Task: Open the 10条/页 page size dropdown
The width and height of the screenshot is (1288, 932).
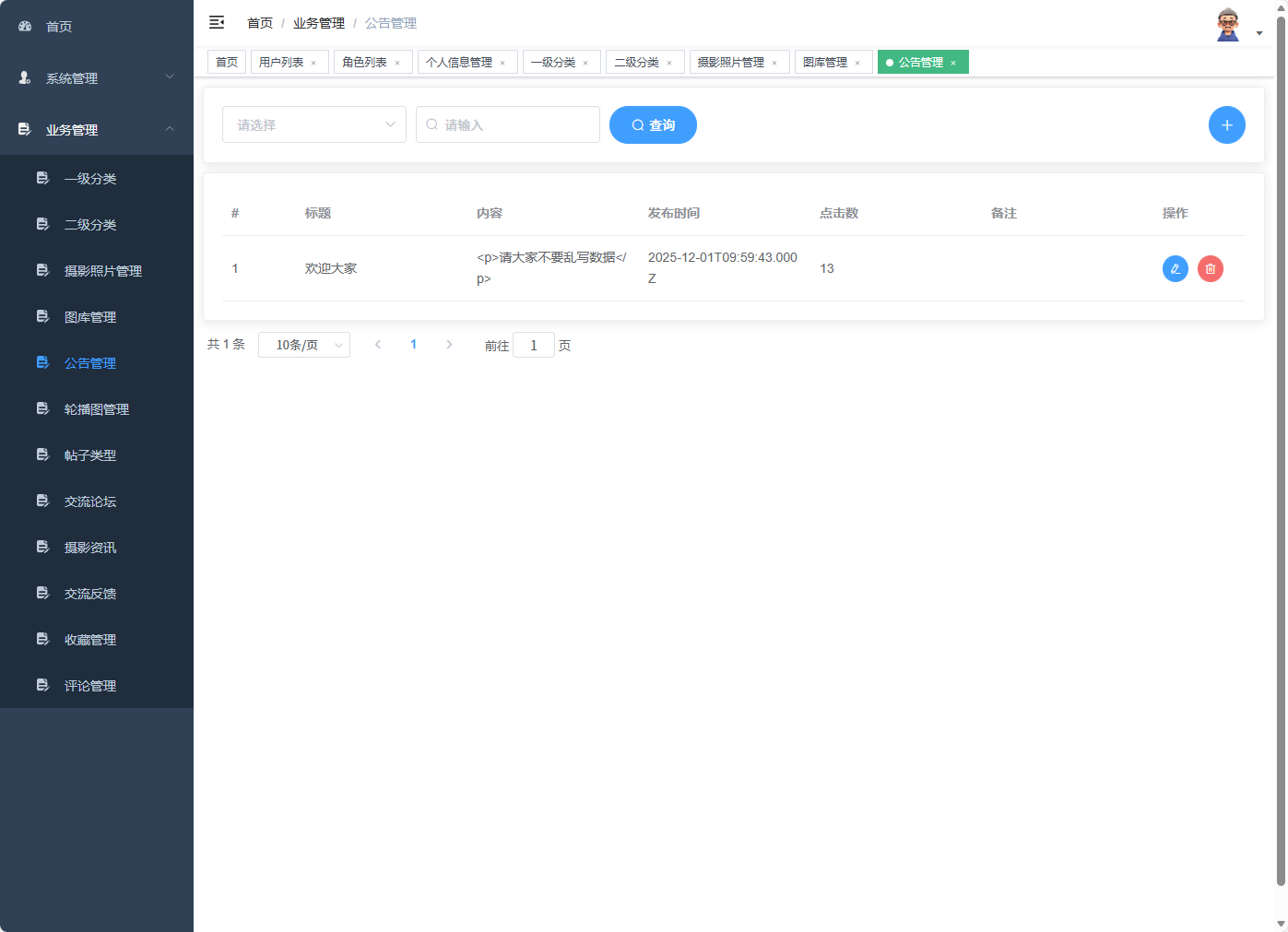Action: [x=304, y=344]
